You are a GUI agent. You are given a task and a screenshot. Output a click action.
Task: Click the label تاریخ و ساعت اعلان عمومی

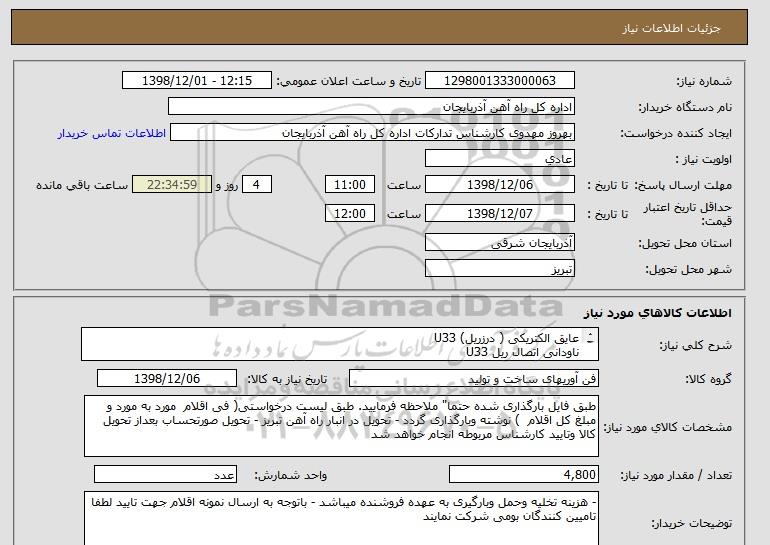tap(349, 81)
